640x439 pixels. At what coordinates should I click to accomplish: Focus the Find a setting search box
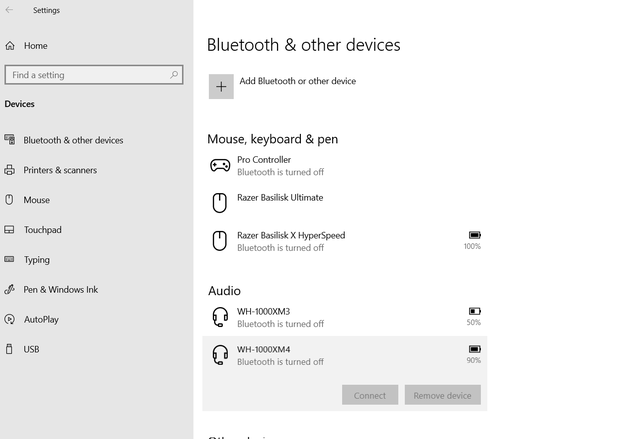[94, 75]
